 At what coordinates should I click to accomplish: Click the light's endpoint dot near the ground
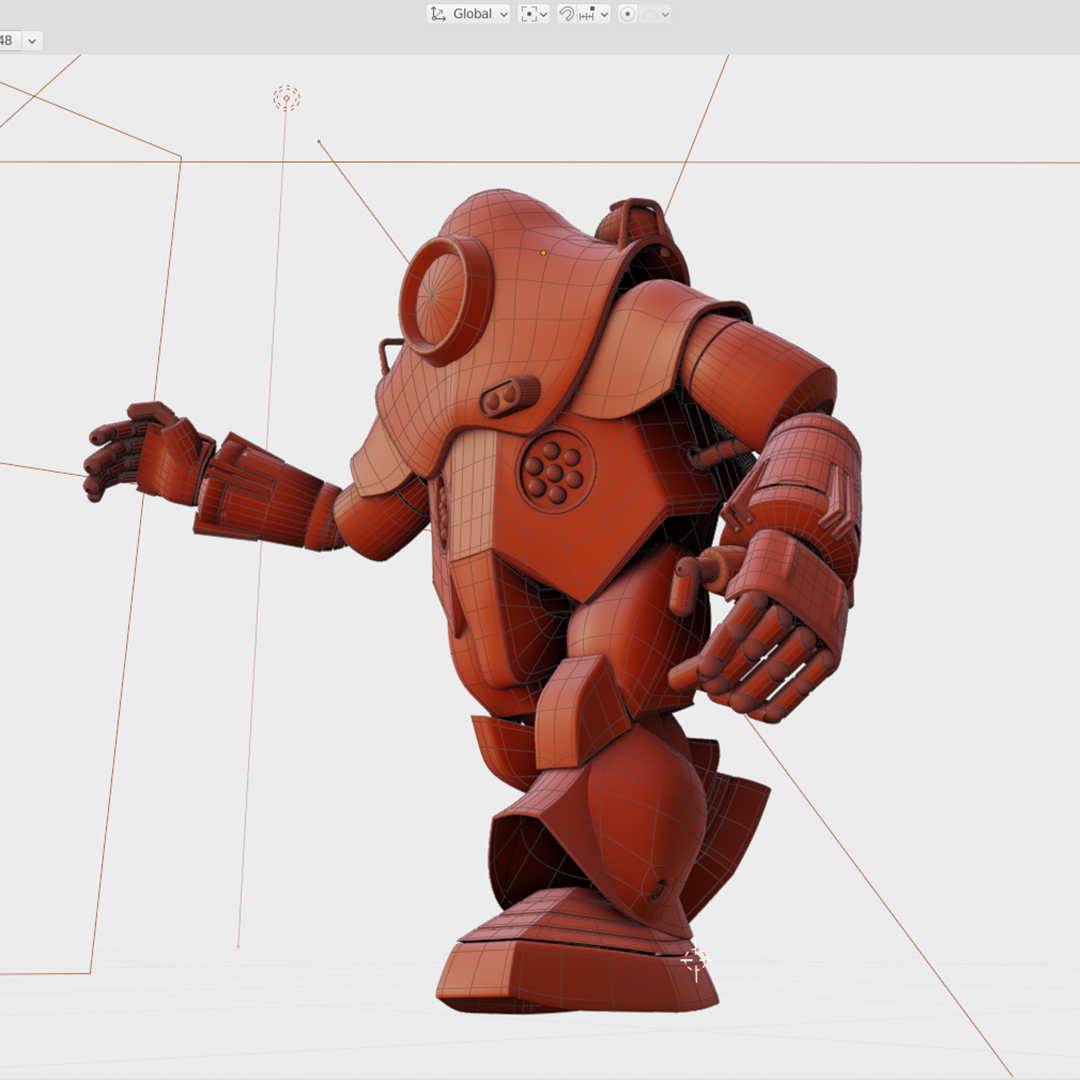point(238,946)
